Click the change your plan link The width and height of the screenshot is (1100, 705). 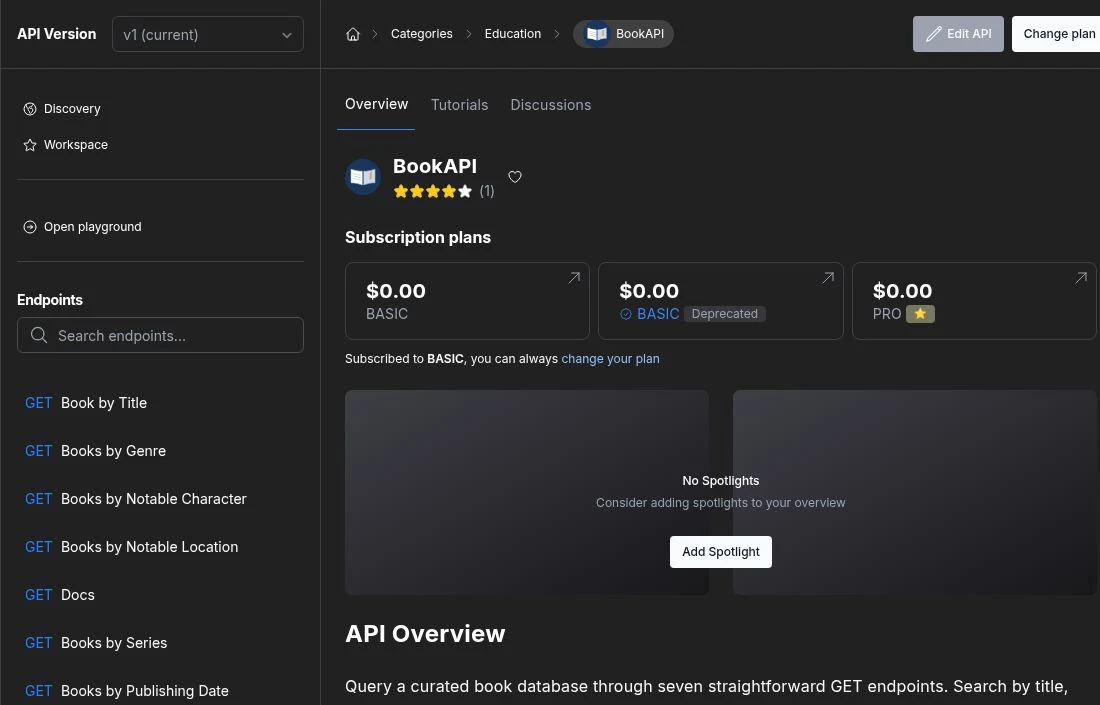click(610, 358)
